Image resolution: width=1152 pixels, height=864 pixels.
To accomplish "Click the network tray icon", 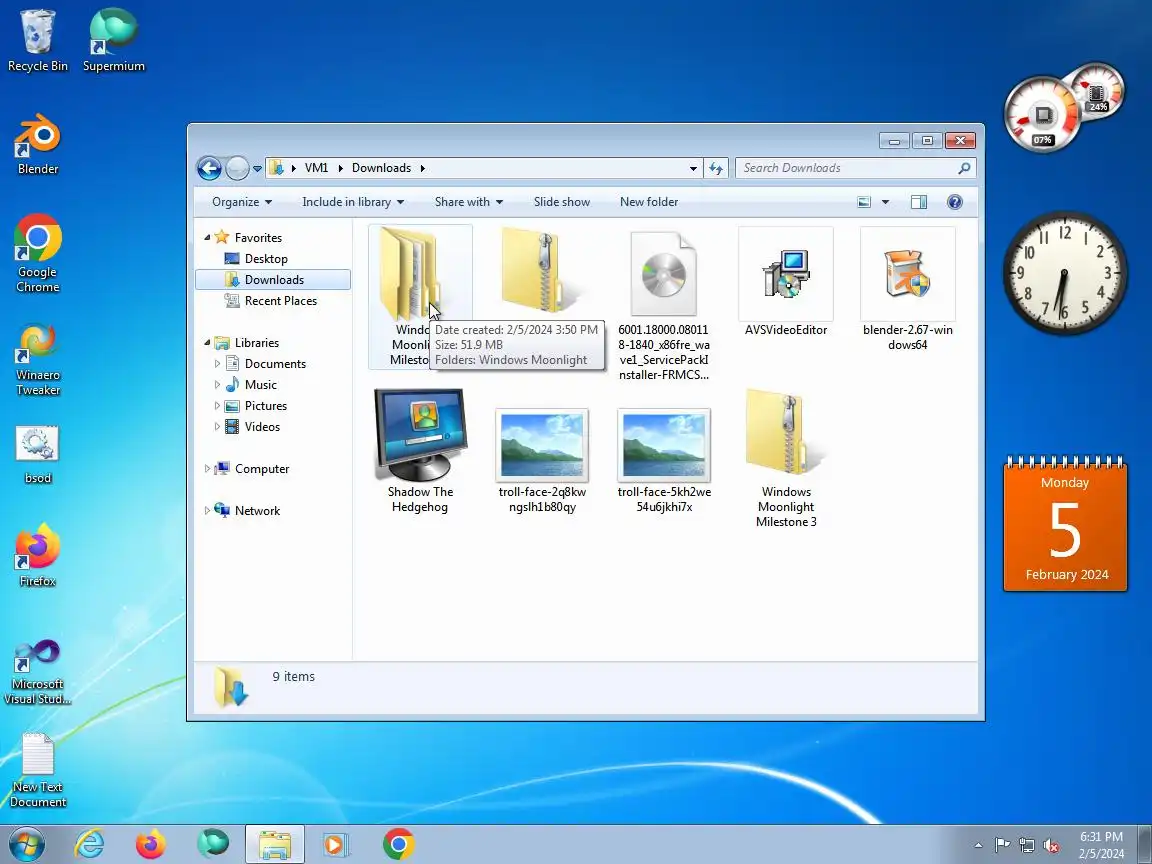I will pos(1026,845).
